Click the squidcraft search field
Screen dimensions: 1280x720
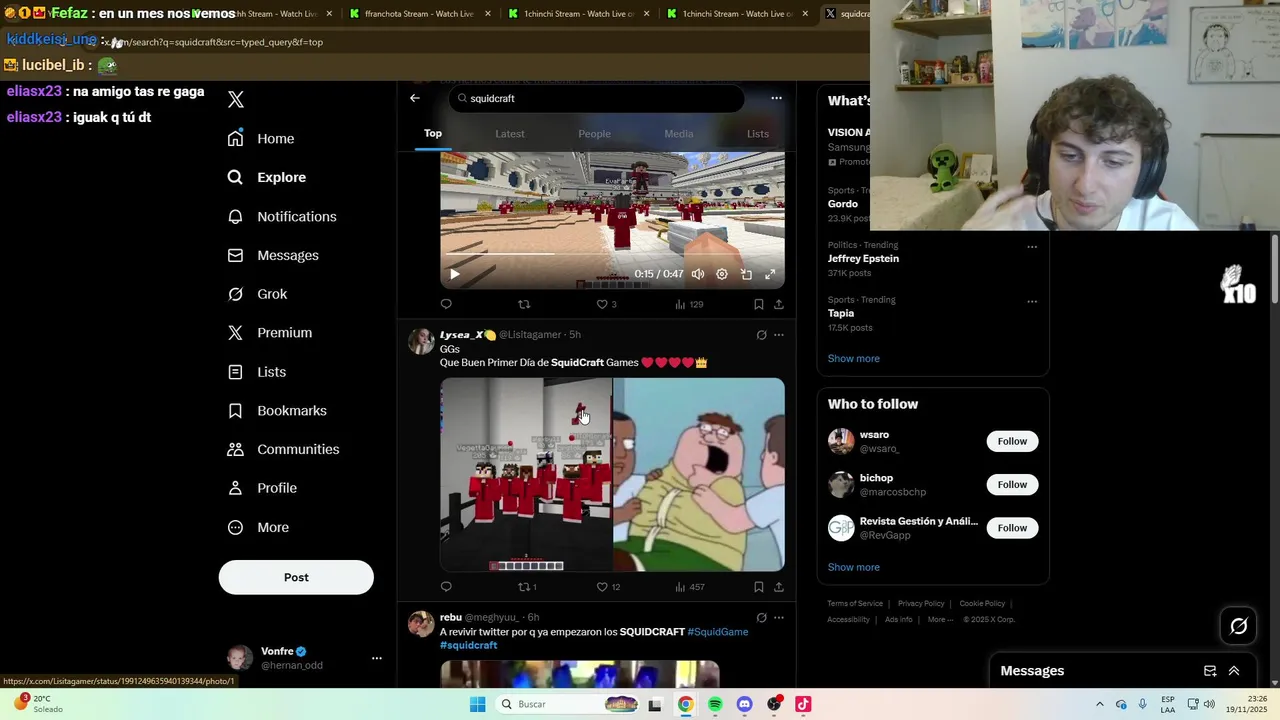tap(597, 98)
